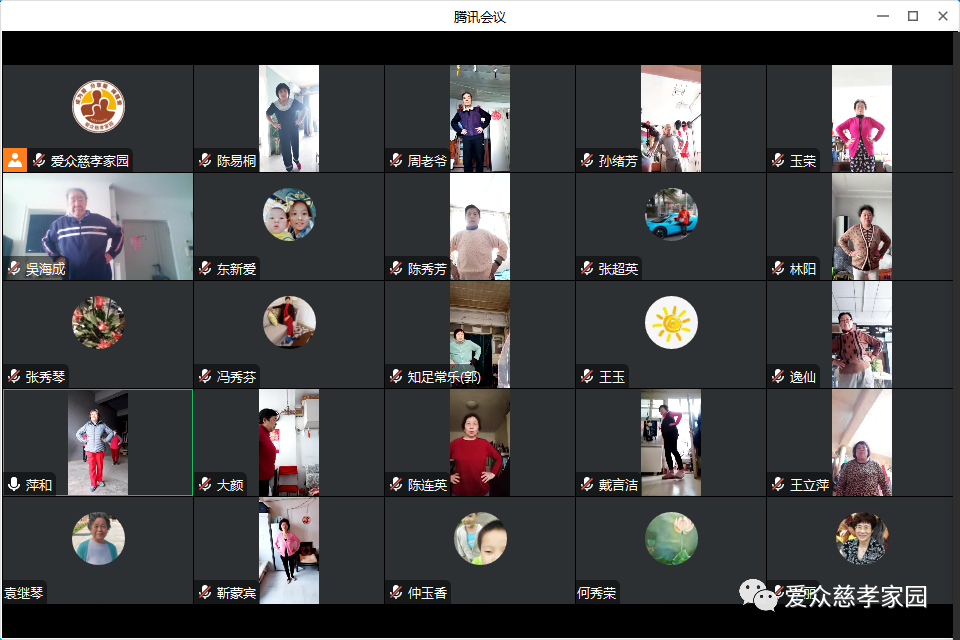Click the muted microphone icon next to 仲玉香
960x640 pixels.
click(396, 593)
